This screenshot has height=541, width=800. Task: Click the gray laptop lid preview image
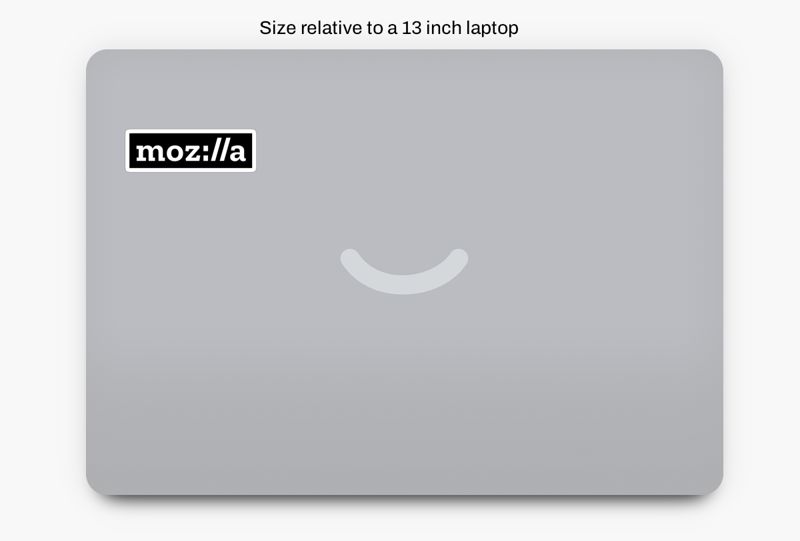point(404,272)
